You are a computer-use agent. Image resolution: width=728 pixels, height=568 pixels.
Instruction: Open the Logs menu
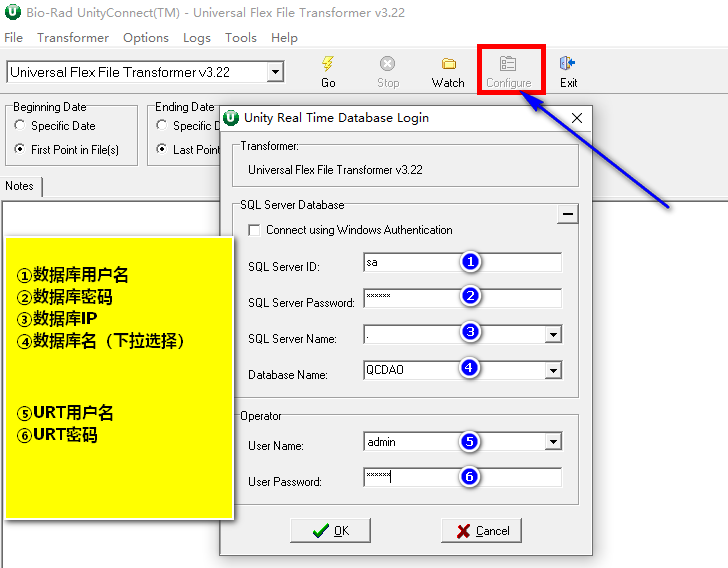tap(197, 38)
